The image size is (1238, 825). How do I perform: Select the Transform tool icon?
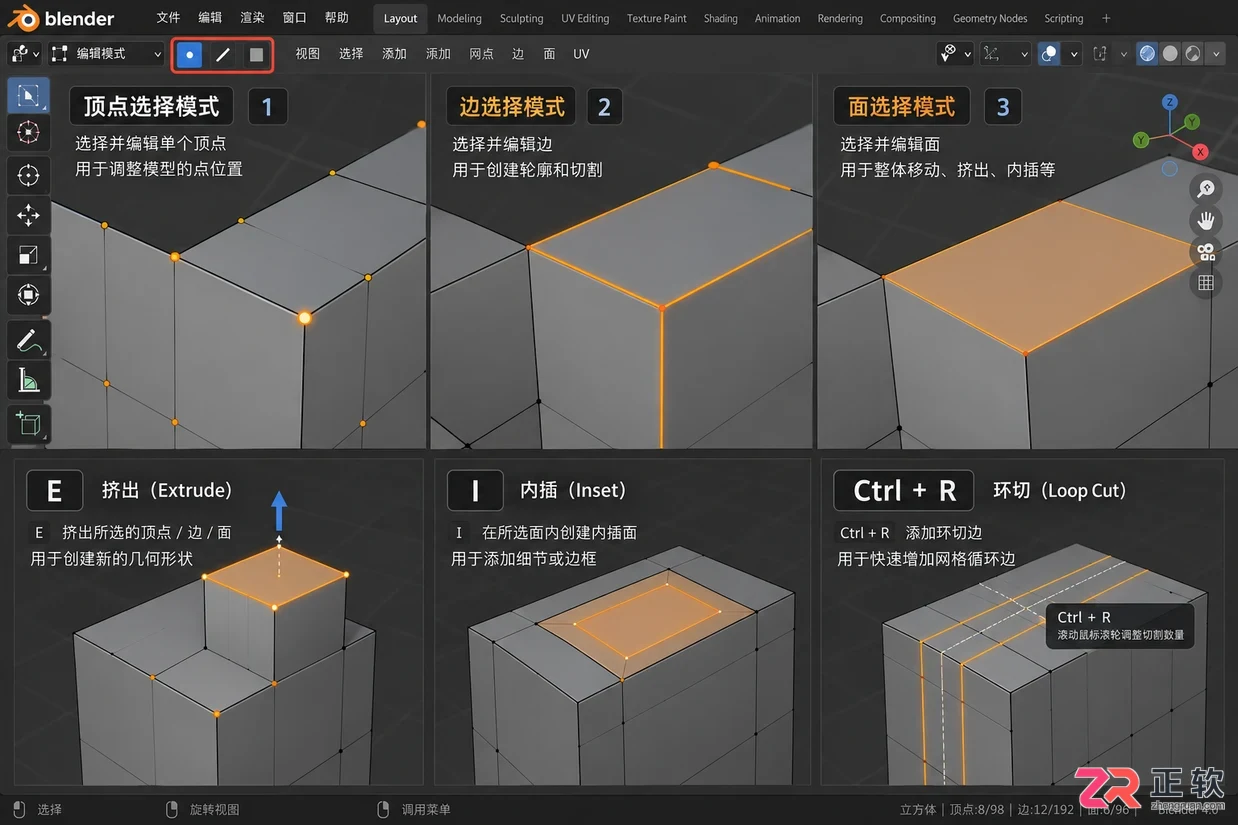(x=28, y=295)
